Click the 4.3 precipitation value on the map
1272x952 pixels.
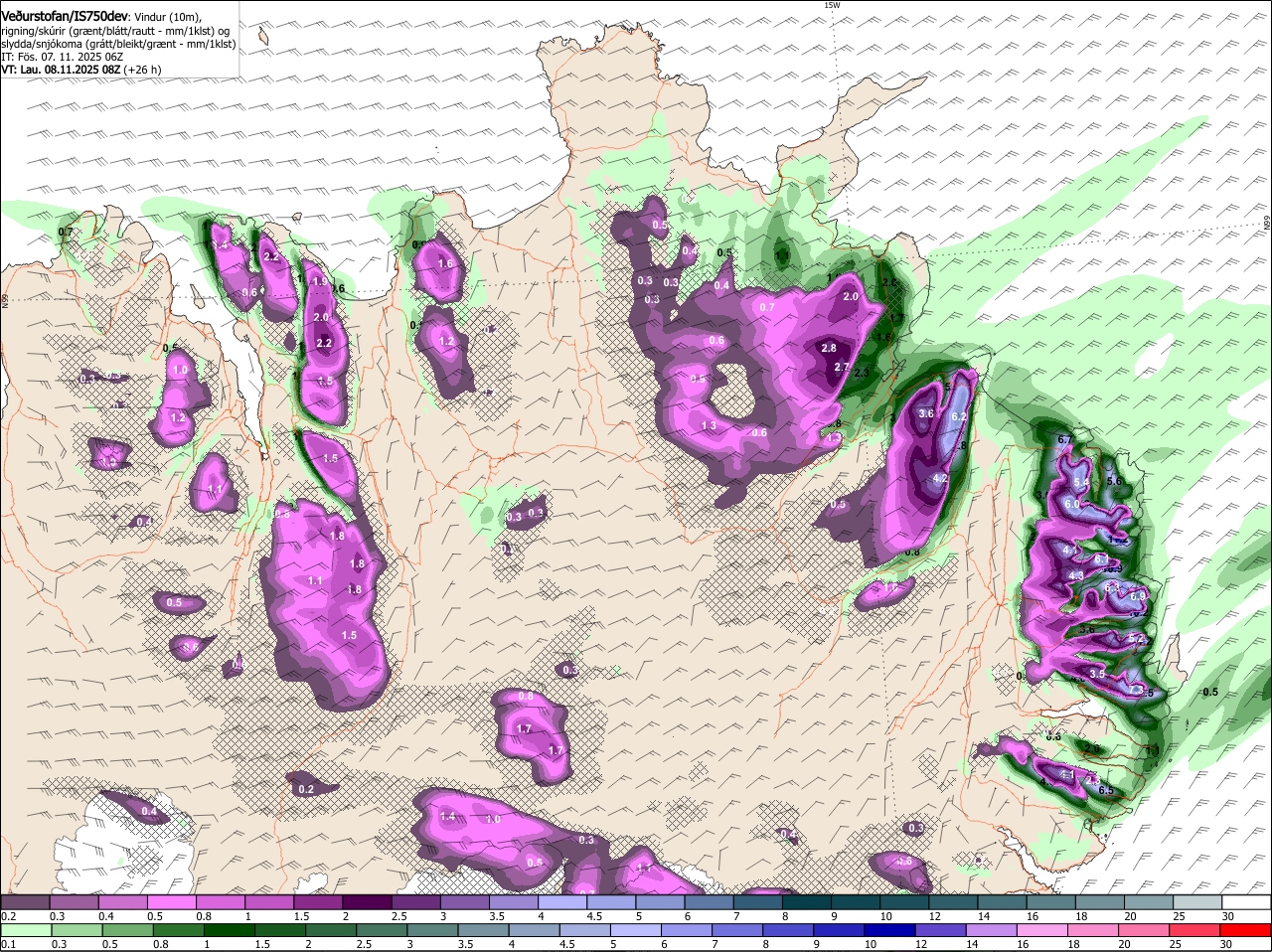point(1075,575)
